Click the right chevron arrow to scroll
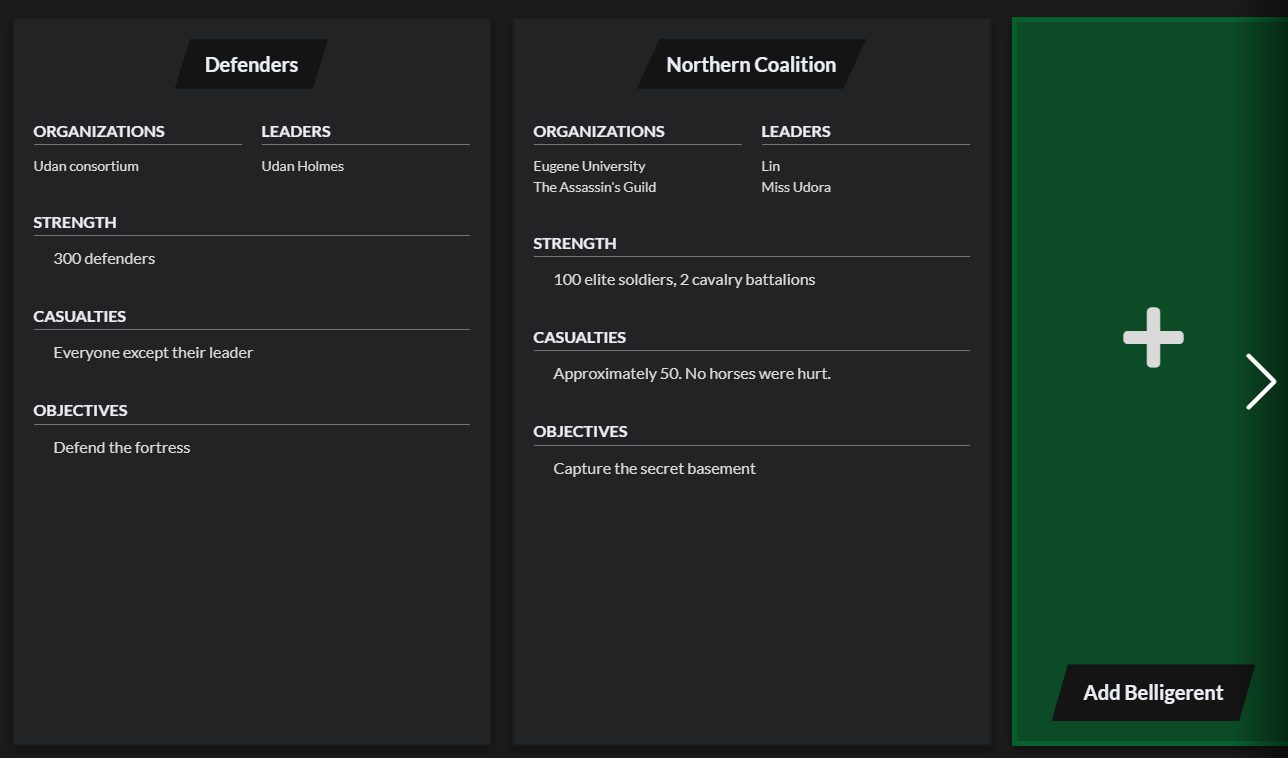1288x758 pixels. tap(1260, 381)
